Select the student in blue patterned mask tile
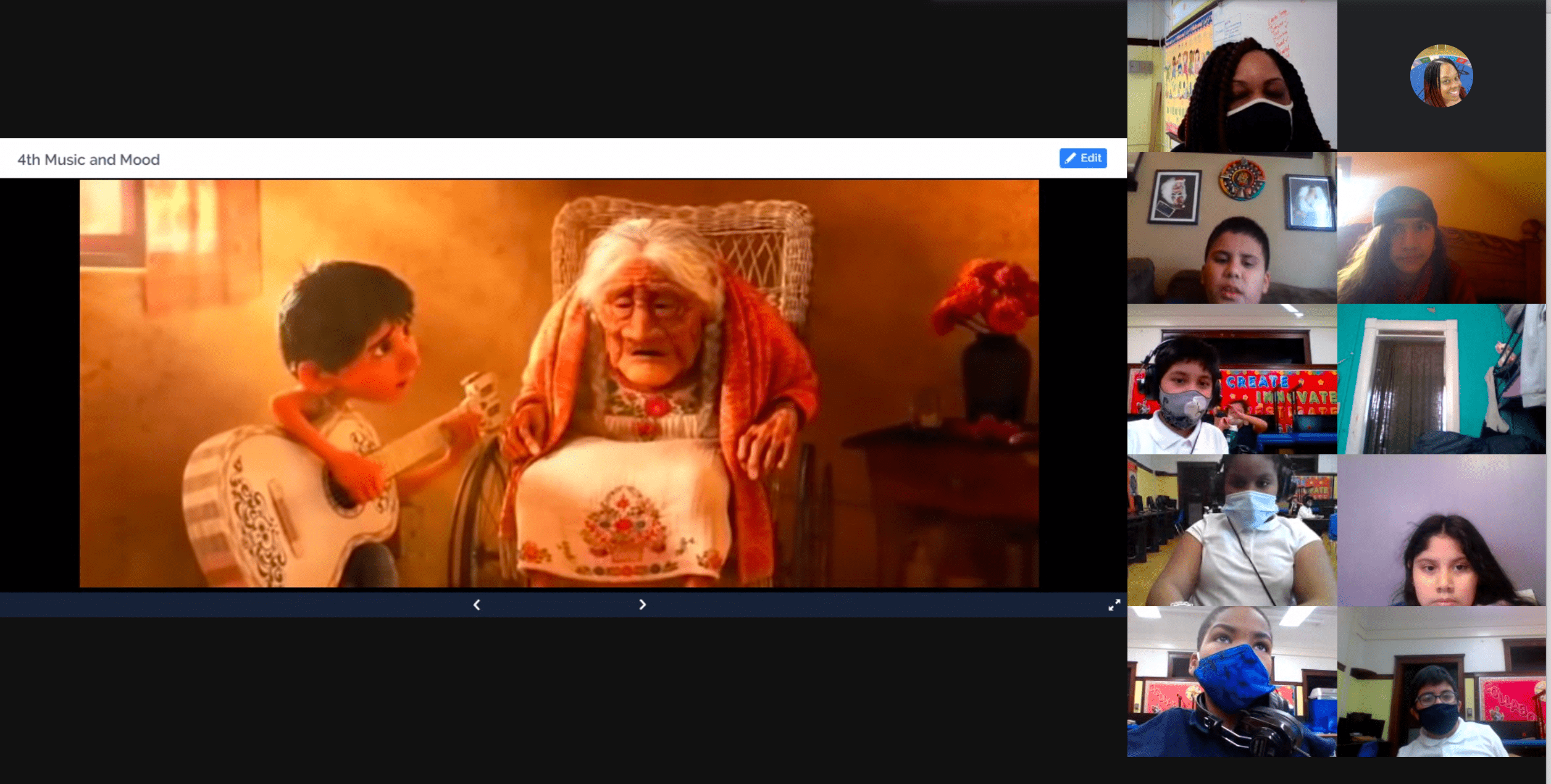 point(1232,682)
